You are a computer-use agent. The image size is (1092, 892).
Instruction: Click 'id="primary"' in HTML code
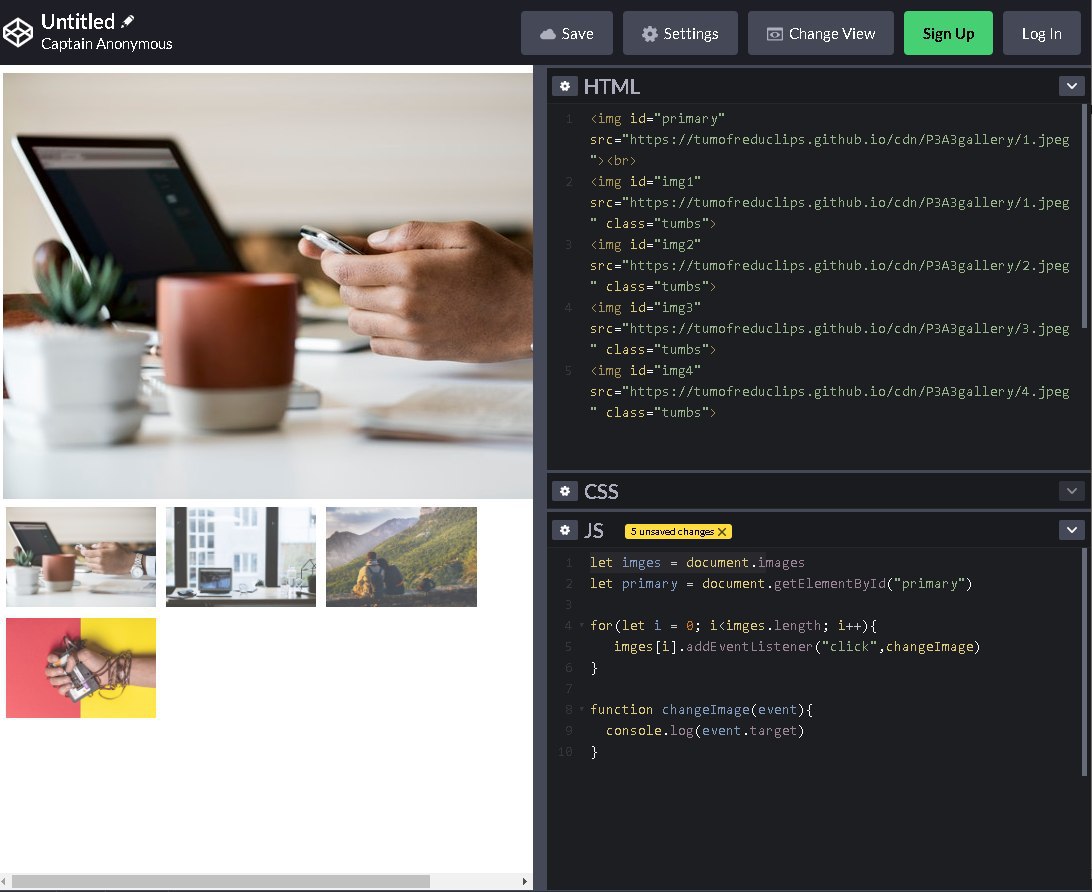pos(678,118)
